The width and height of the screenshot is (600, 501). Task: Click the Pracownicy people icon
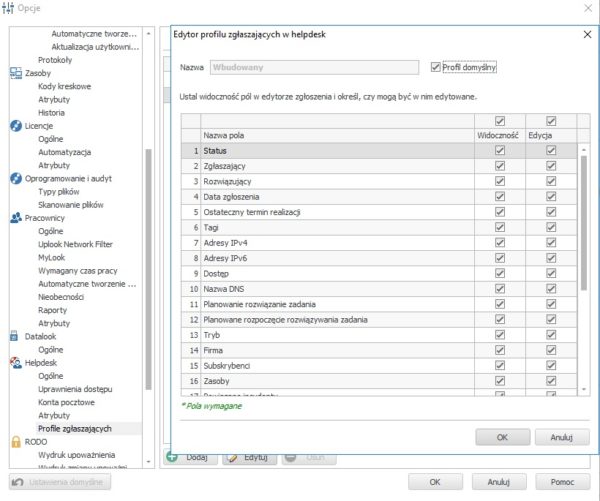tap(16, 218)
